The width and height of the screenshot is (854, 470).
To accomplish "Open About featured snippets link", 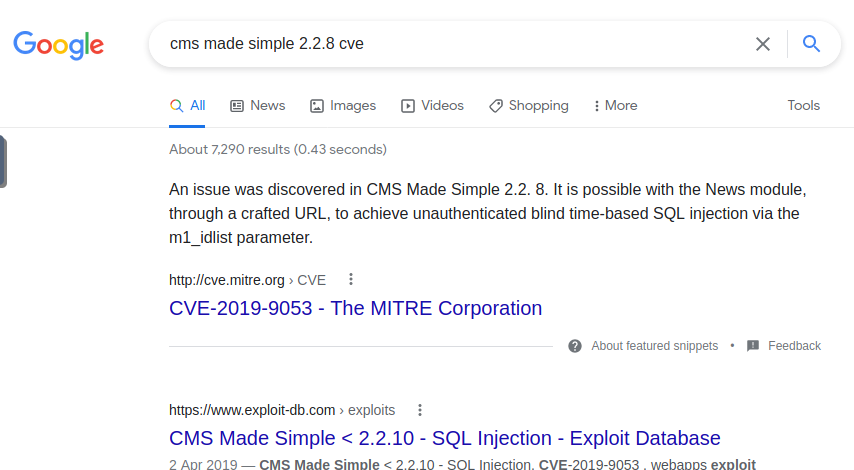I will pyautogui.click(x=655, y=346).
